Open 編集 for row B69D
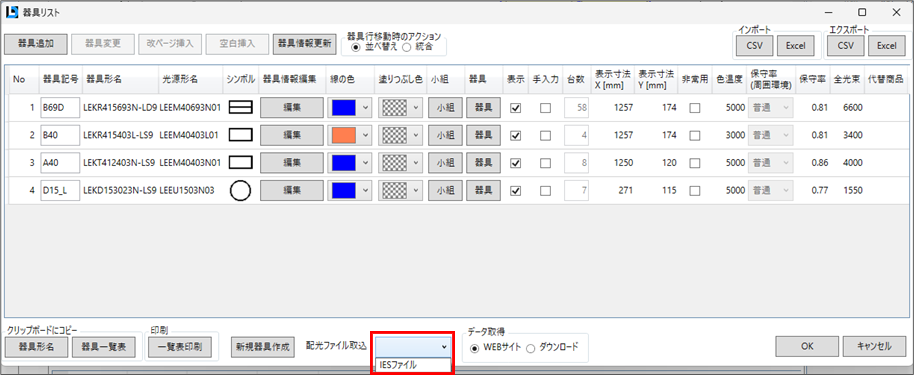The width and height of the screenshot is (914, 375). pyautogui.click(x=292, y=107)
